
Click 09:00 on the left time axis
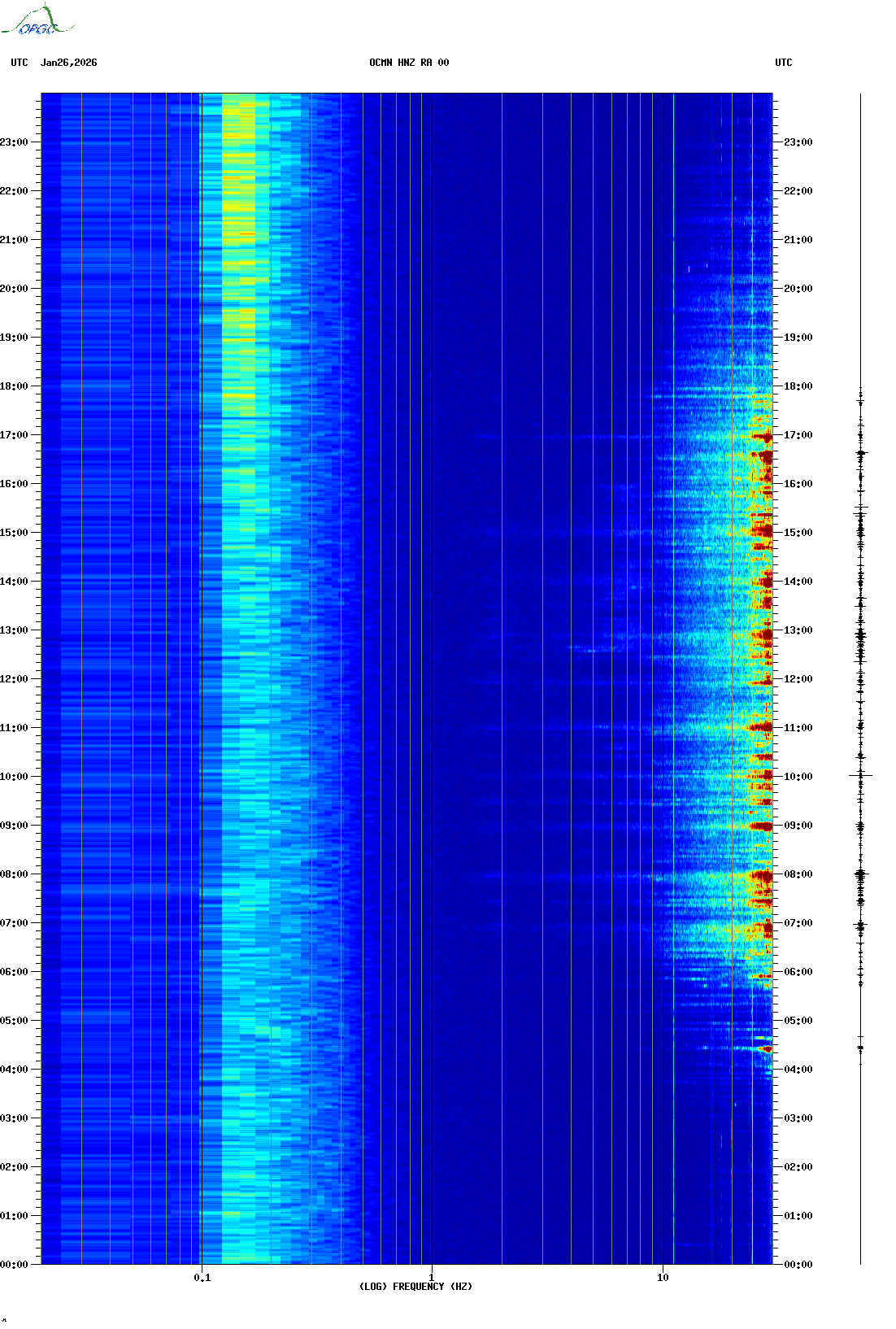(x=14, y=826)
